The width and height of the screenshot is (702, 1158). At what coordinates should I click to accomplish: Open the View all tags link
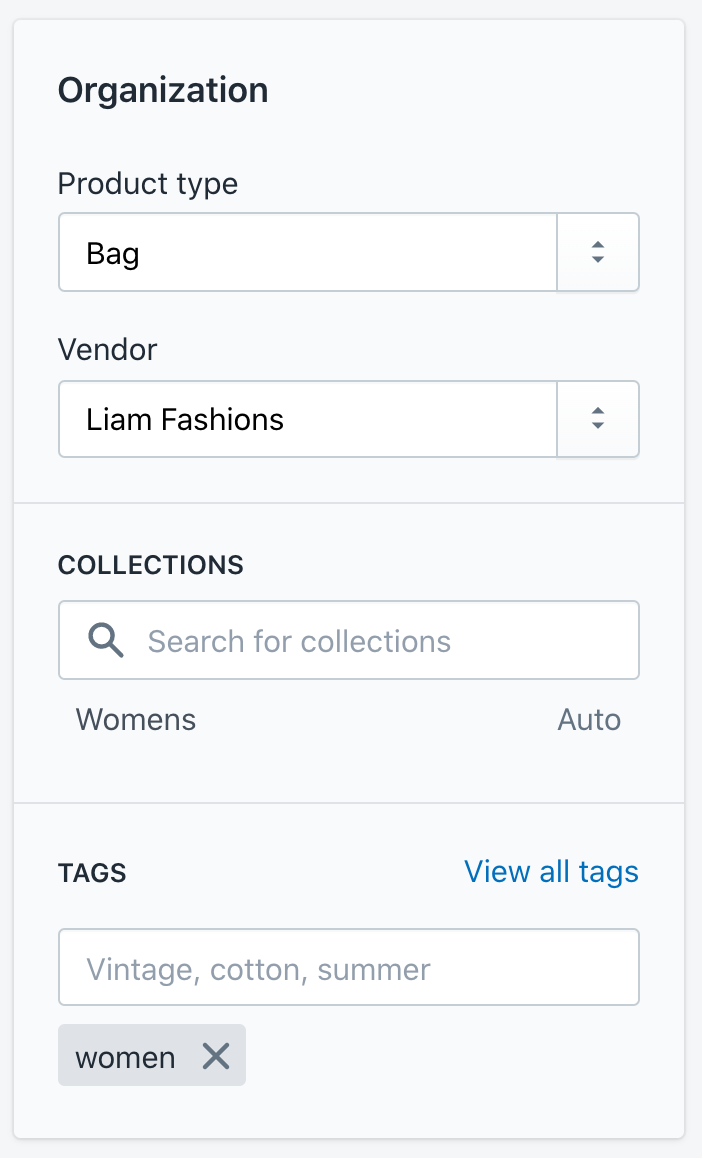click(551, 872)
